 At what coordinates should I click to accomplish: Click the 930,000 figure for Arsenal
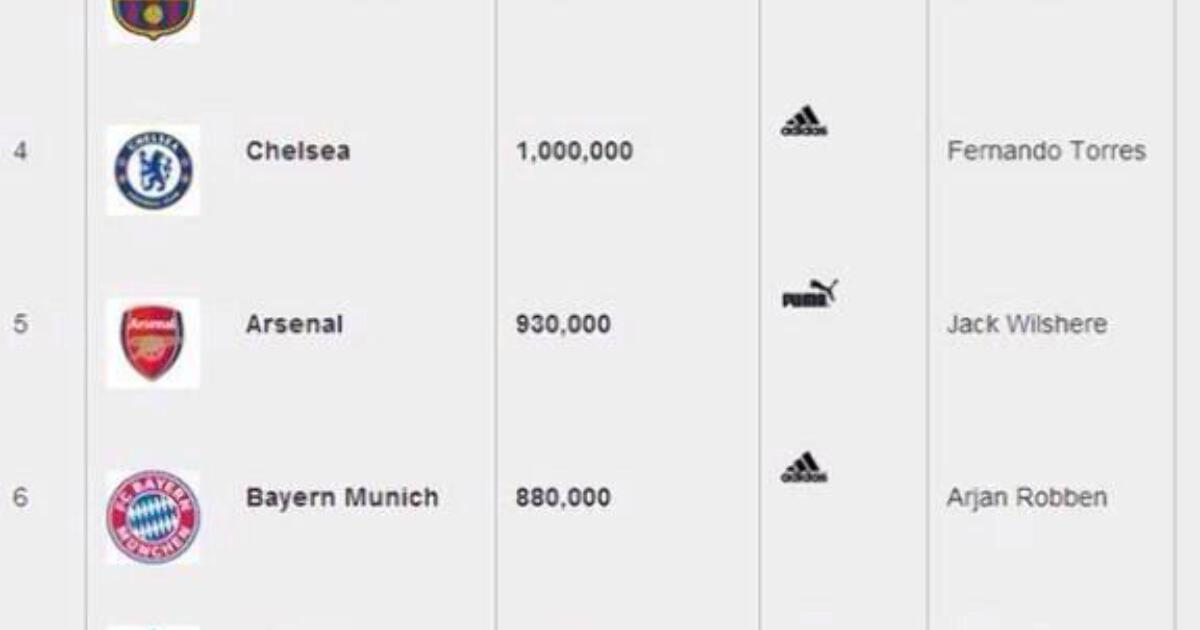click(563, 324)
